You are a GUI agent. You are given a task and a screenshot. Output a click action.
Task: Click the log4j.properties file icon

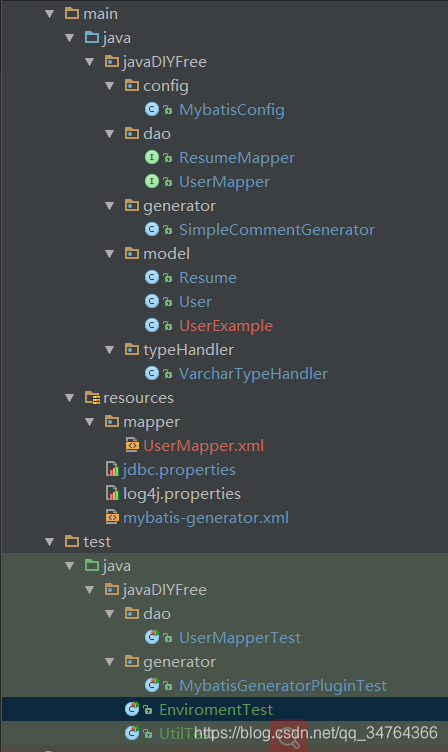(x=112, y=493)
